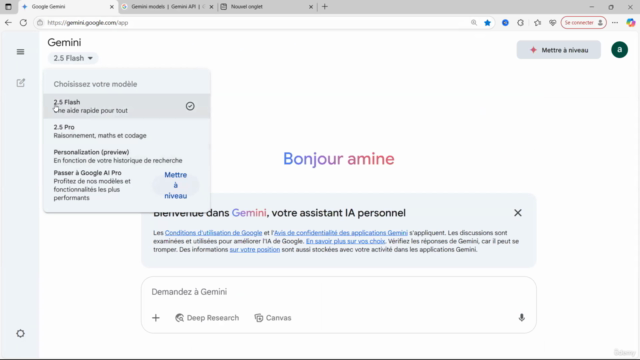Open browser extensions icon

520,23
